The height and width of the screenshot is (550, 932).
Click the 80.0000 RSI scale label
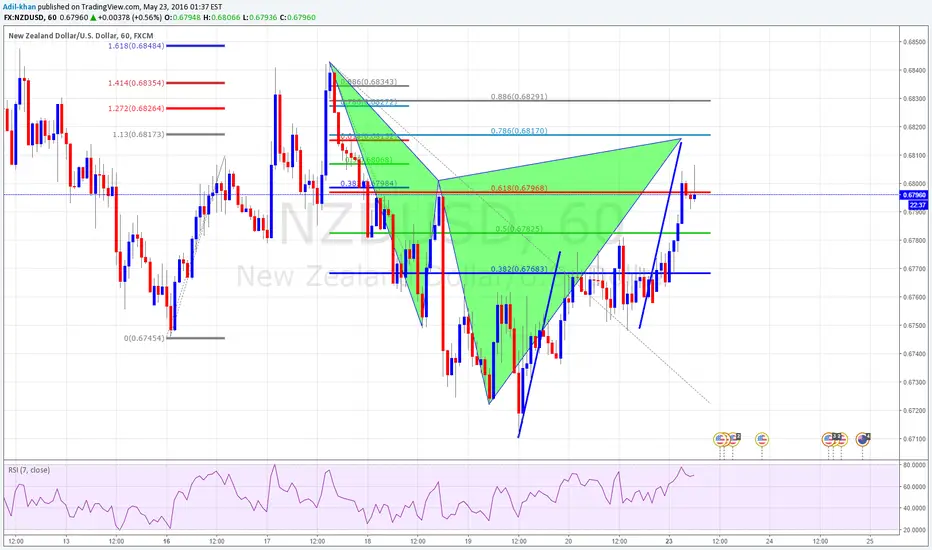click(x=915, y=465)
